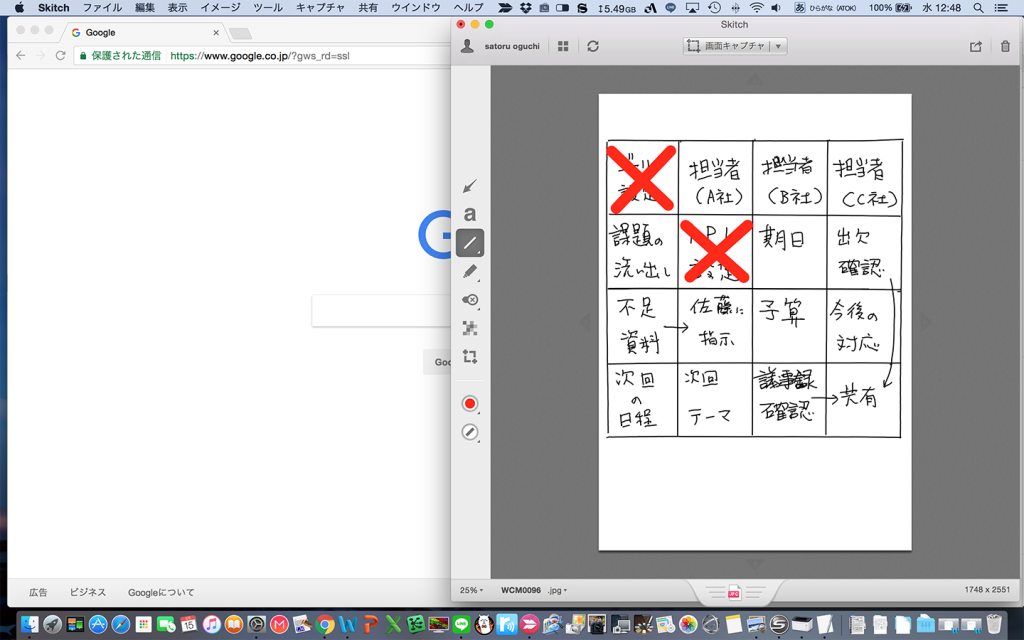Click the Skitch trash icon
This screenshot has width=1024, height=640.
coord(1005,46)
